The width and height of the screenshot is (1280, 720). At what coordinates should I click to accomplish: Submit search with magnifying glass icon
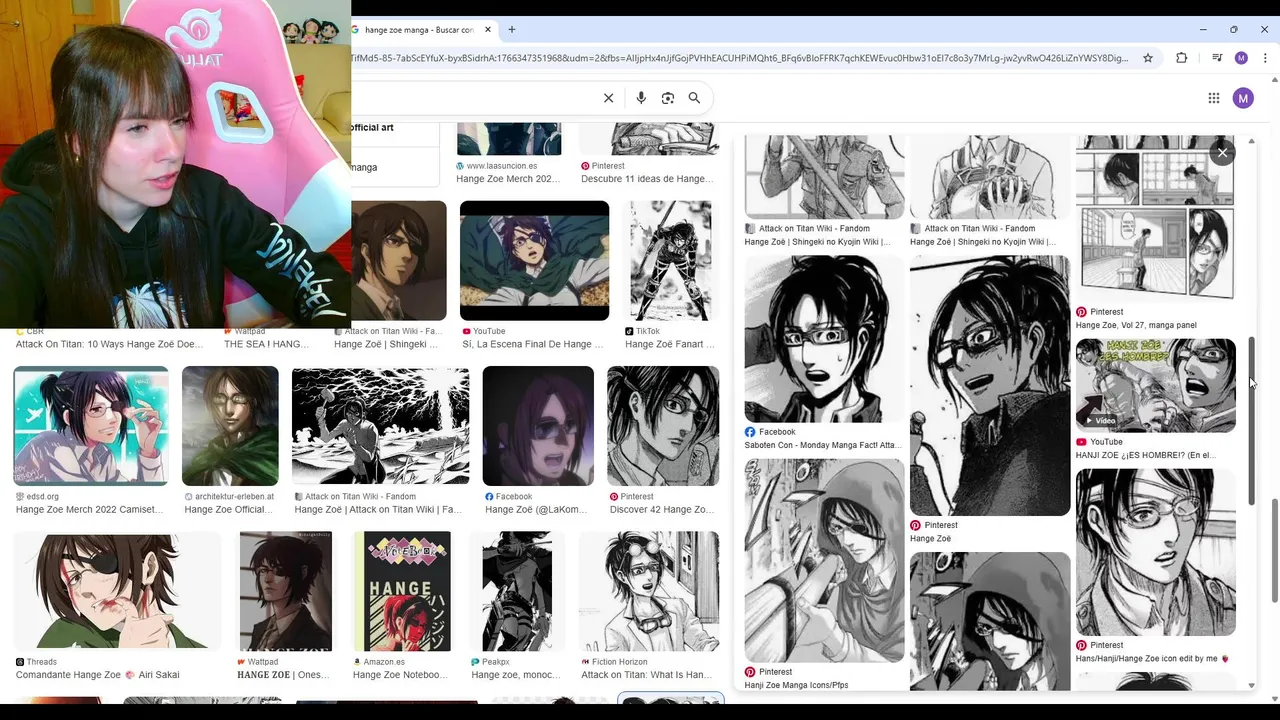[x=694, y=98]
